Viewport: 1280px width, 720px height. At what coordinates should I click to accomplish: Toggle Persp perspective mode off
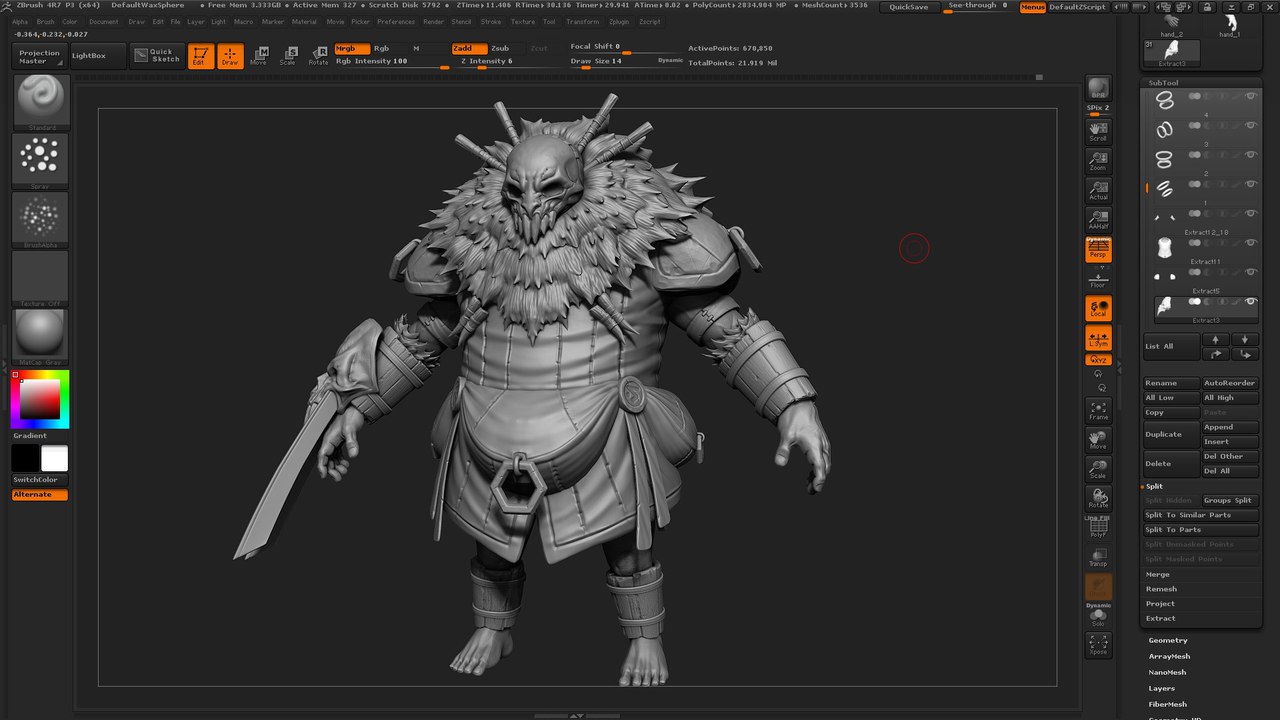(x=1098, y=250)
